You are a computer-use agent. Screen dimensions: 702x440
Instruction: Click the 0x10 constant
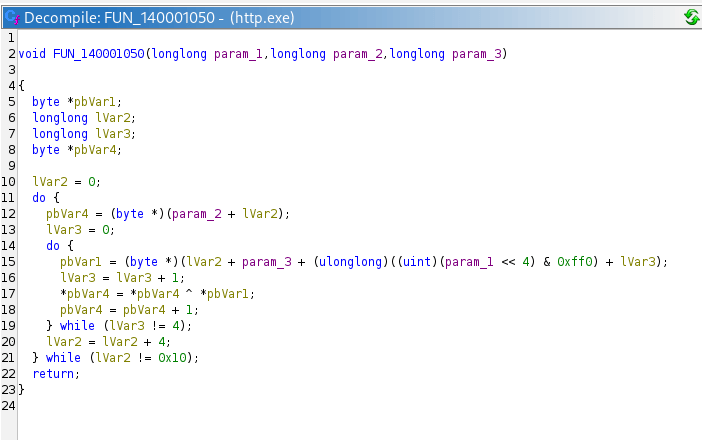tap(172, 358)
